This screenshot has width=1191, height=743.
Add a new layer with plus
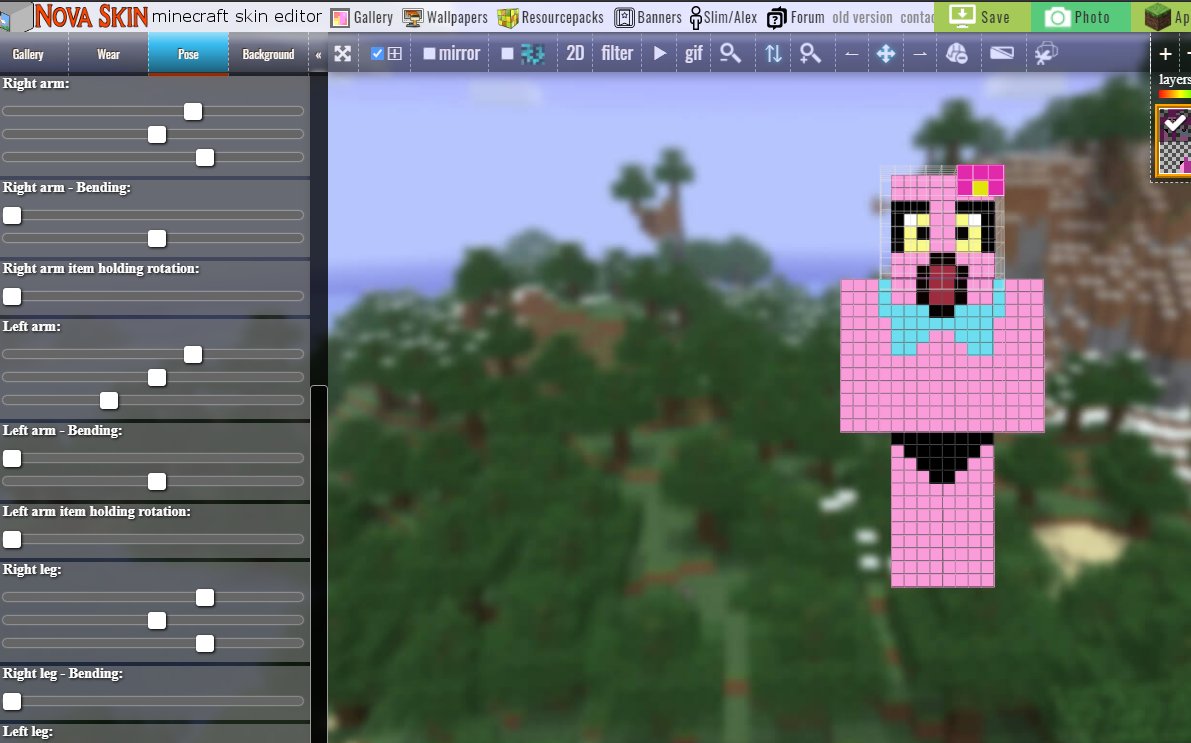pos(1165,54)
